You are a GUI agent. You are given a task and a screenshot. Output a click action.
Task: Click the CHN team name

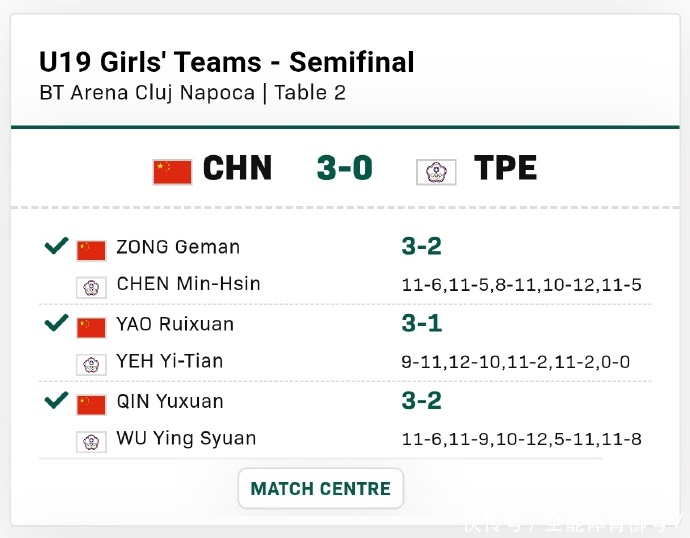tap(237, 168)
